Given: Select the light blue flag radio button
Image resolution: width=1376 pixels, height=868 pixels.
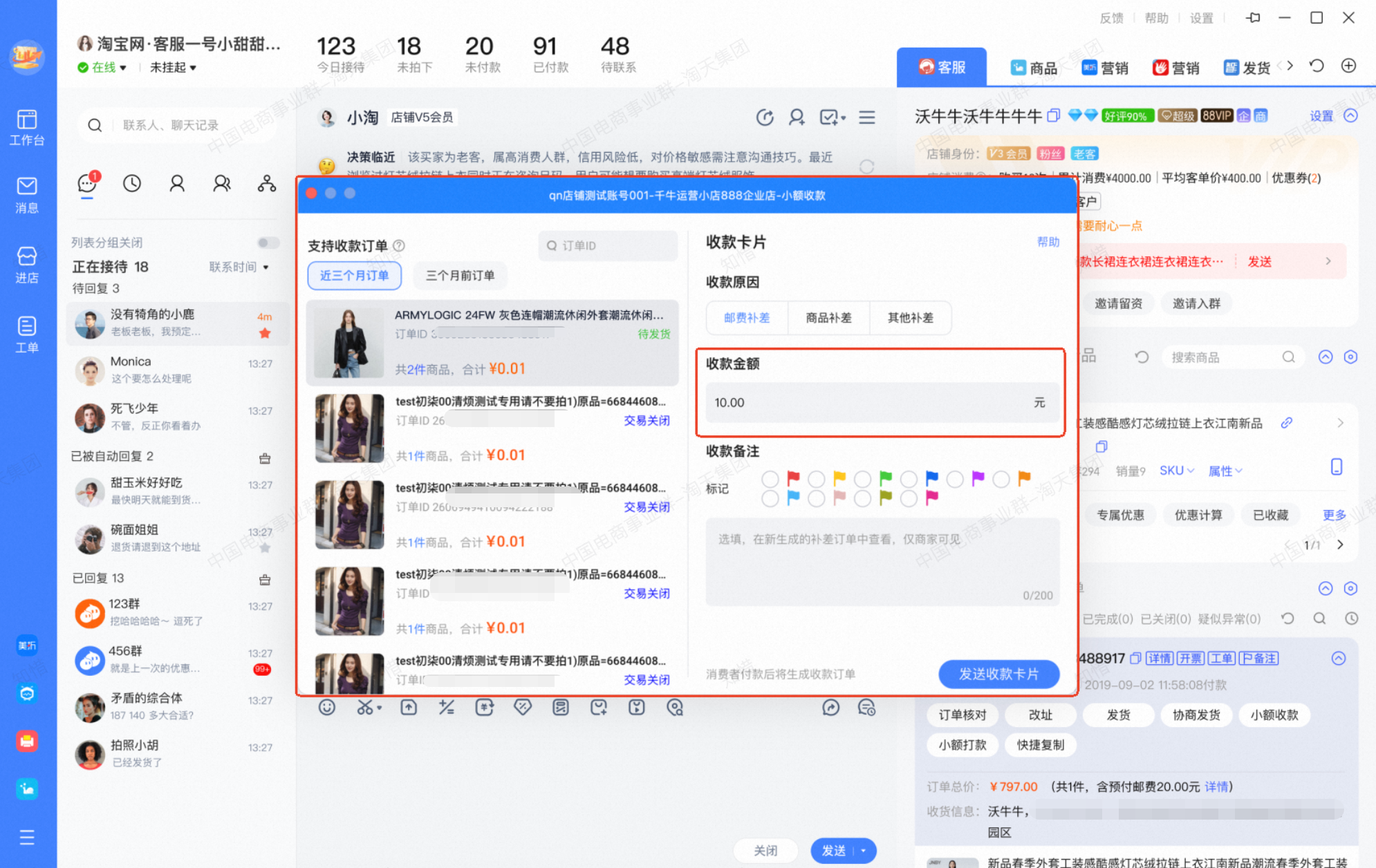Looking at the screenshot, I should (770, 498).
